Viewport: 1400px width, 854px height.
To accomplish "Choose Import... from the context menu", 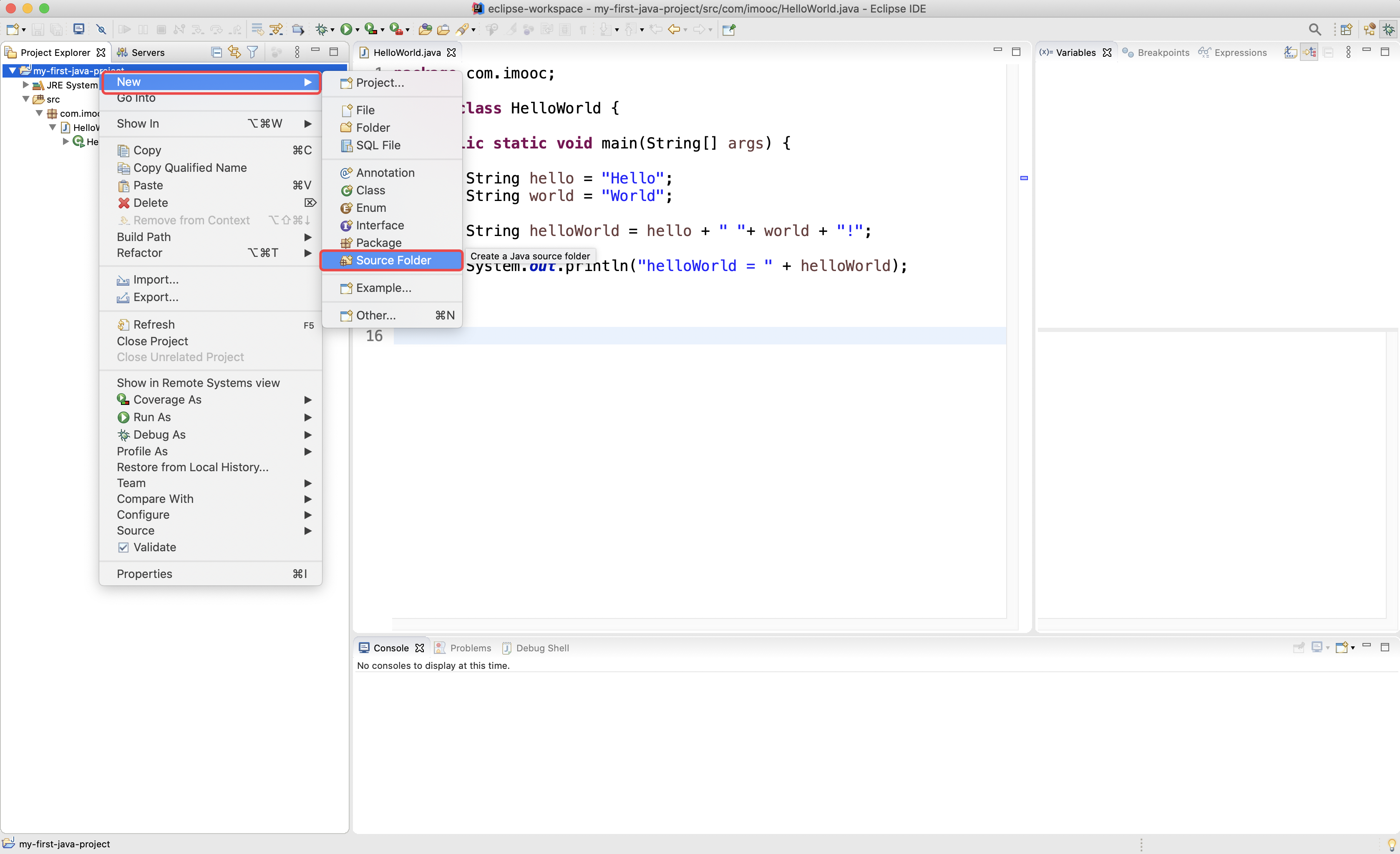I will [210, 279].
